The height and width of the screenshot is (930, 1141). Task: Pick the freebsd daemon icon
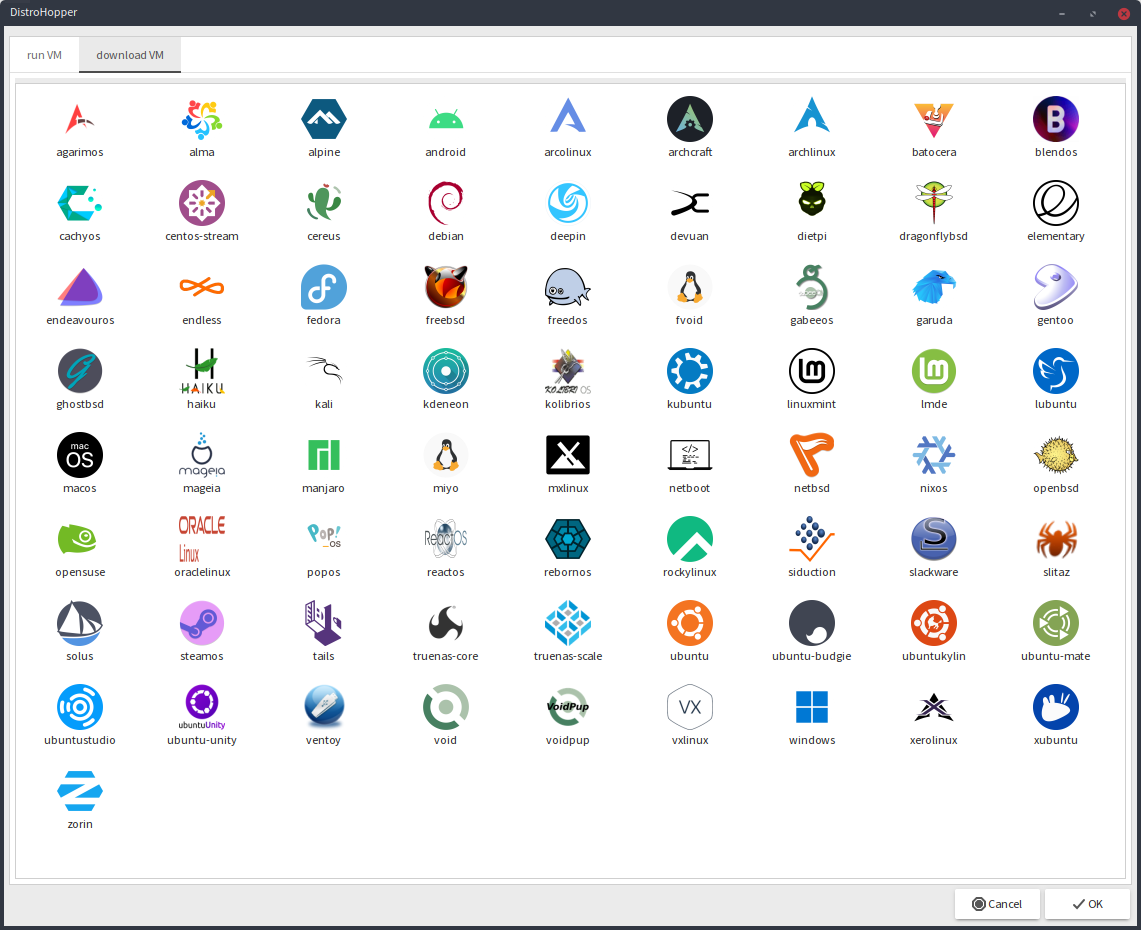click(x=445, y=287)
